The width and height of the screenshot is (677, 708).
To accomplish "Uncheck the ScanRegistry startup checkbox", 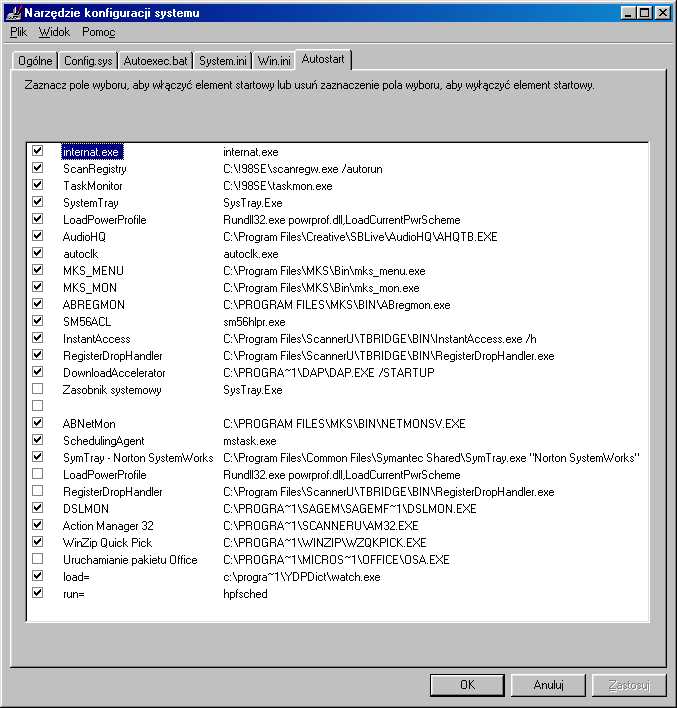I will click(x=38, y=168).
